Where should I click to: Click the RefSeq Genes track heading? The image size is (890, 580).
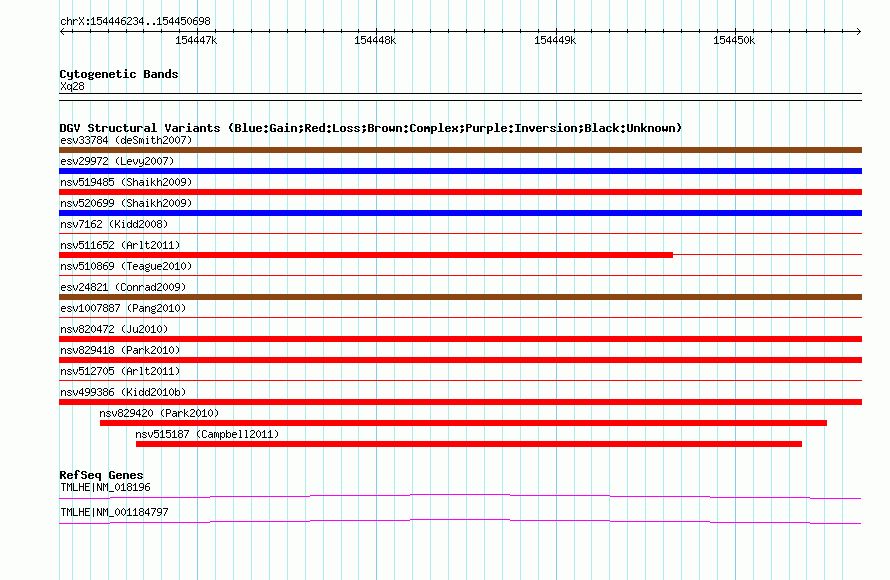pos(101,475)
